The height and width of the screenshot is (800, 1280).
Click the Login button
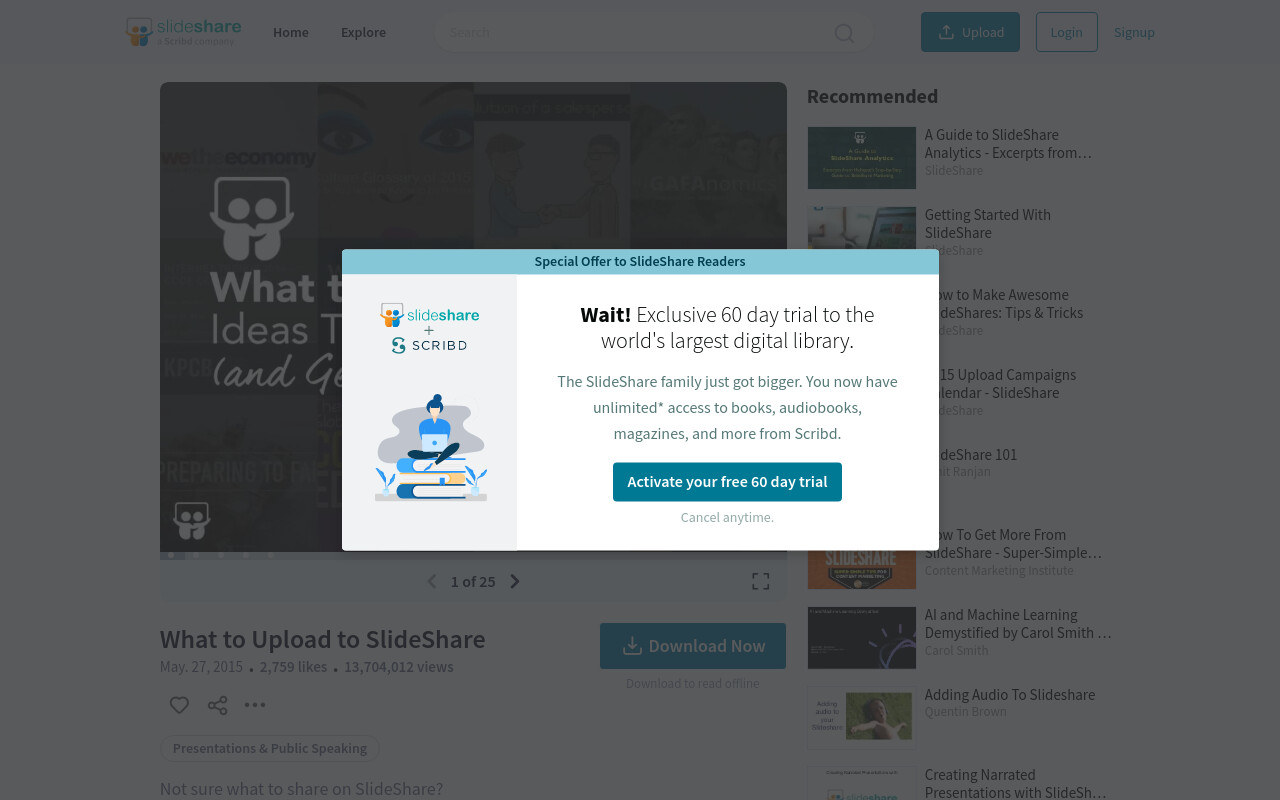[1066, 32]
